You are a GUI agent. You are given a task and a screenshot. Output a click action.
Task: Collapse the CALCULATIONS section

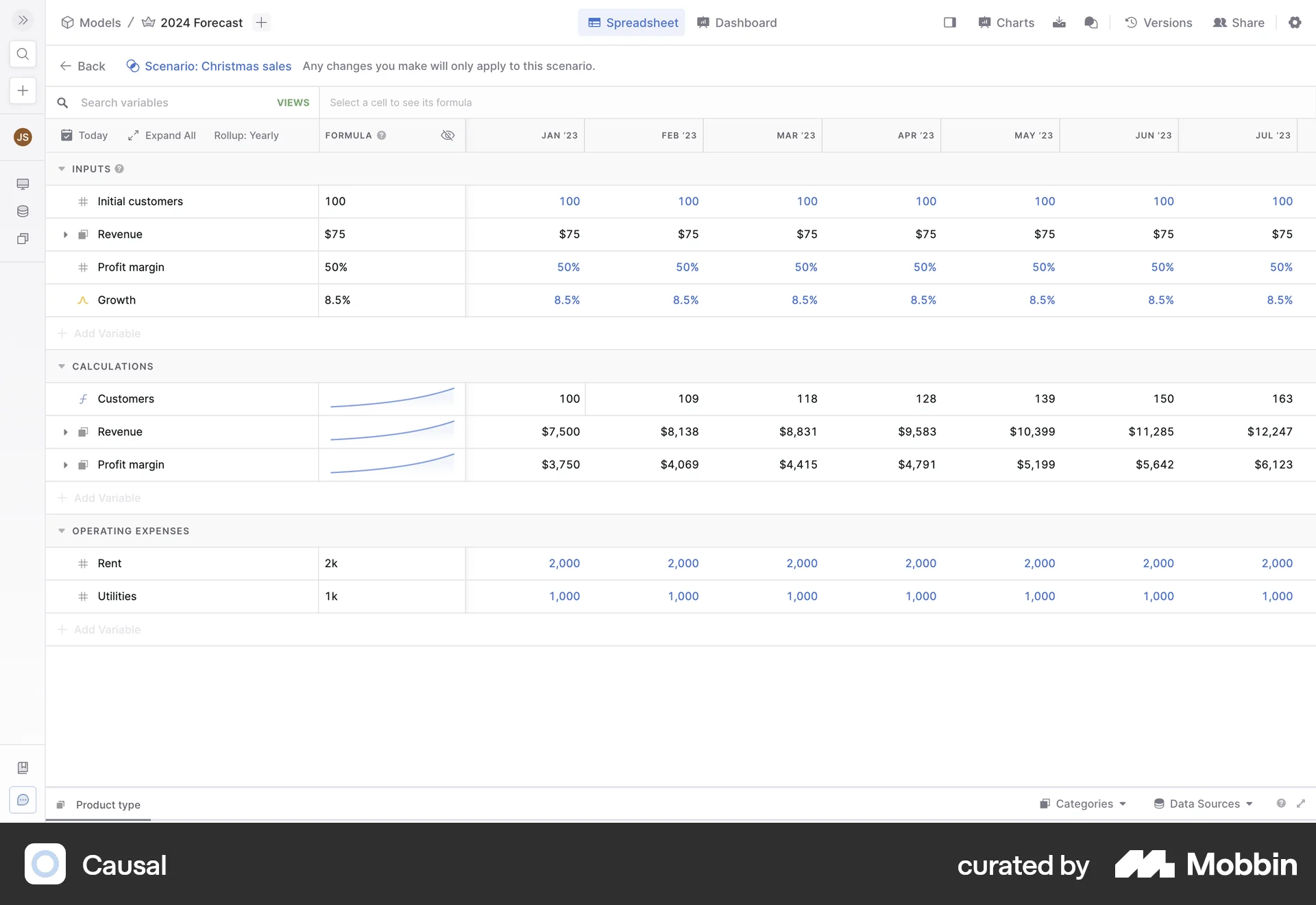[x=62, y=366]
